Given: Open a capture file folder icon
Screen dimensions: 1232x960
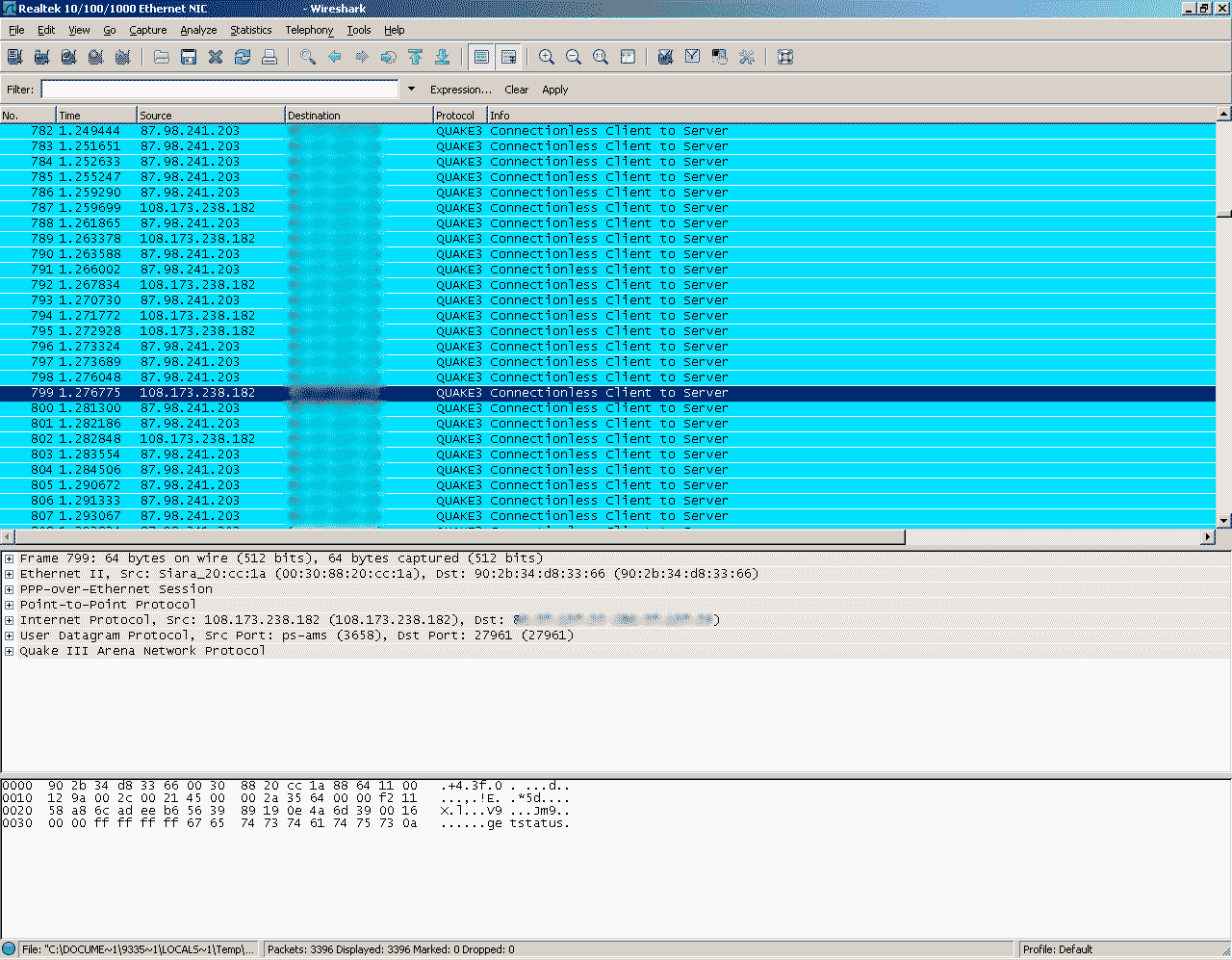Looking at the screenshot, I should pyautogui.click(x=162, y=58).
